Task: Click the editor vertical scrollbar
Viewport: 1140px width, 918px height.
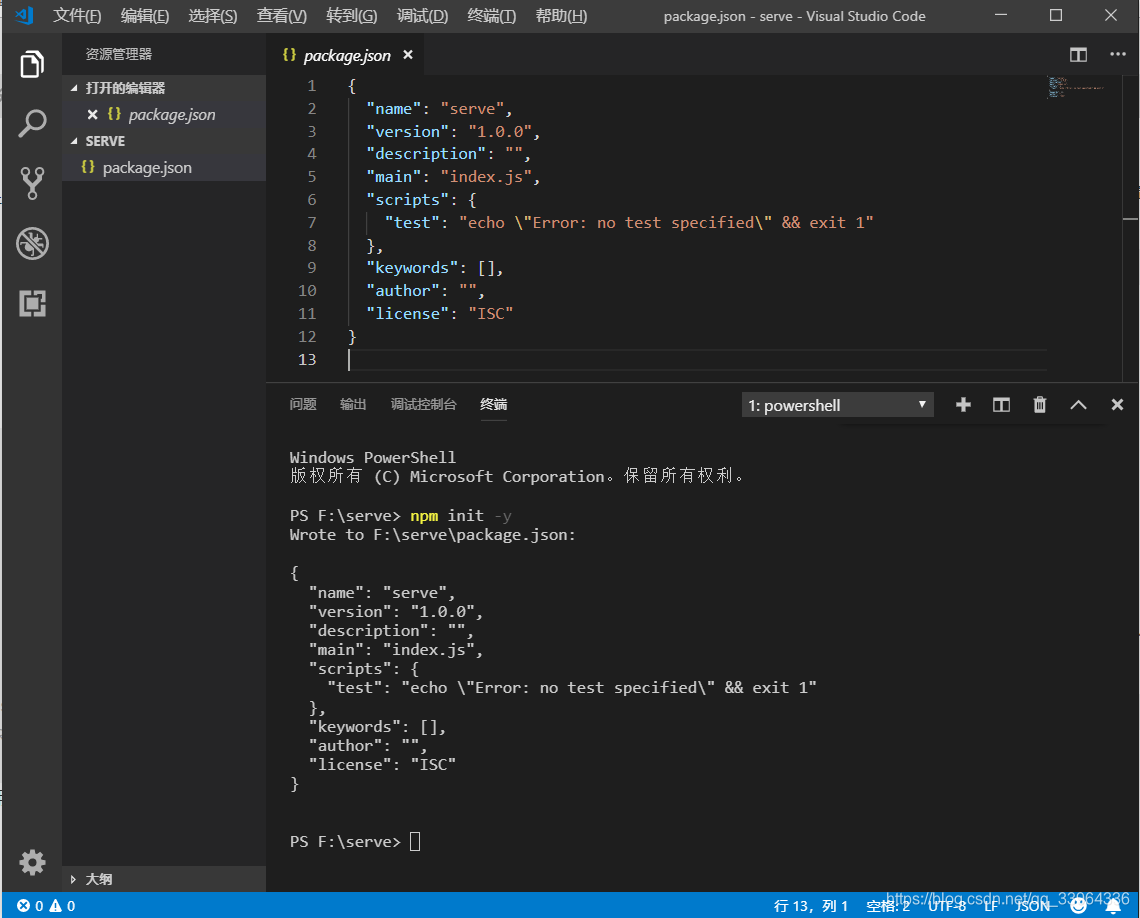Action: 1131,228
